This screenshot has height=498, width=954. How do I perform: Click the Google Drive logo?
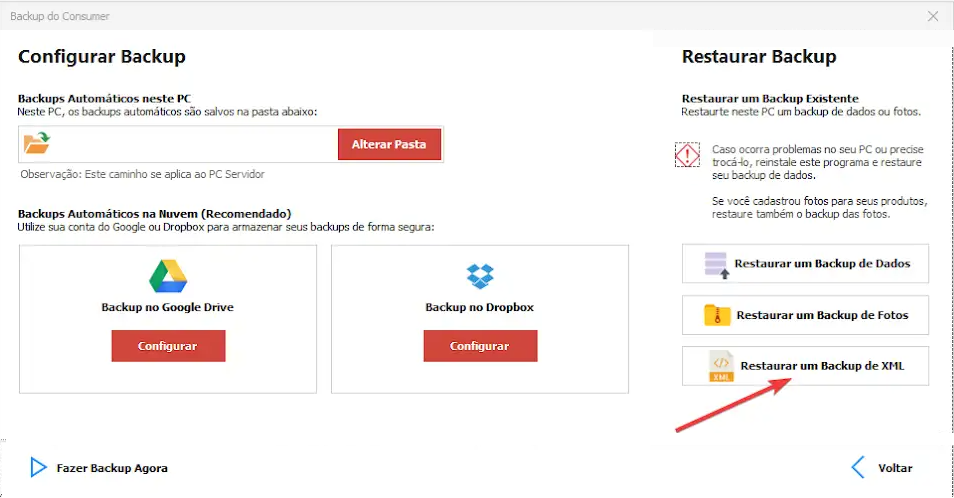[167, 276]
